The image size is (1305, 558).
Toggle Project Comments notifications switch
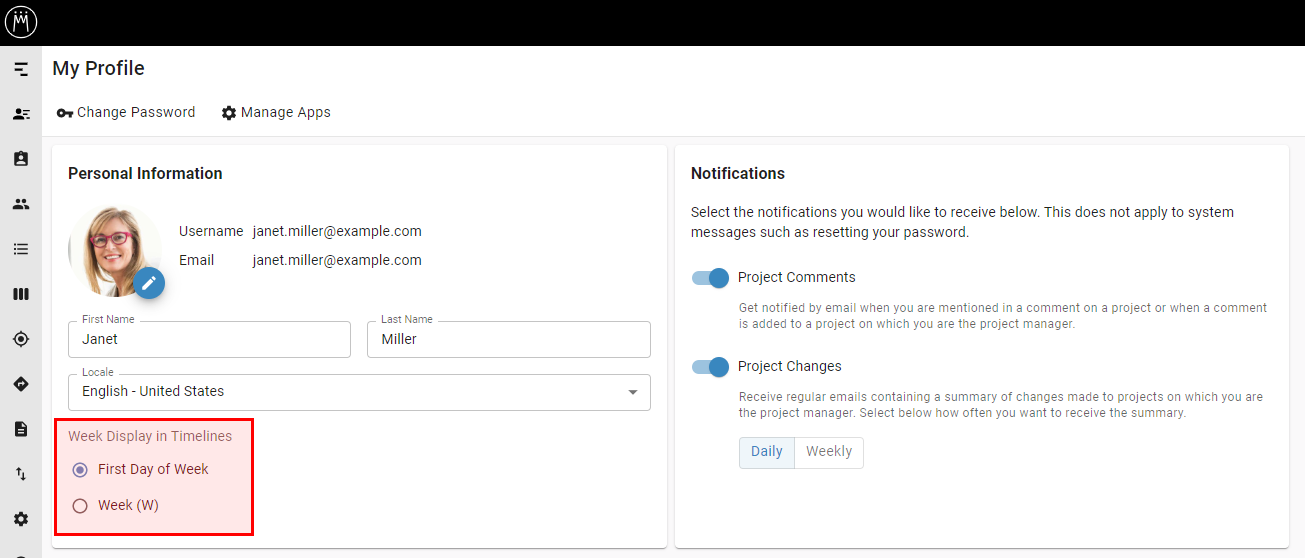[710, 278]
